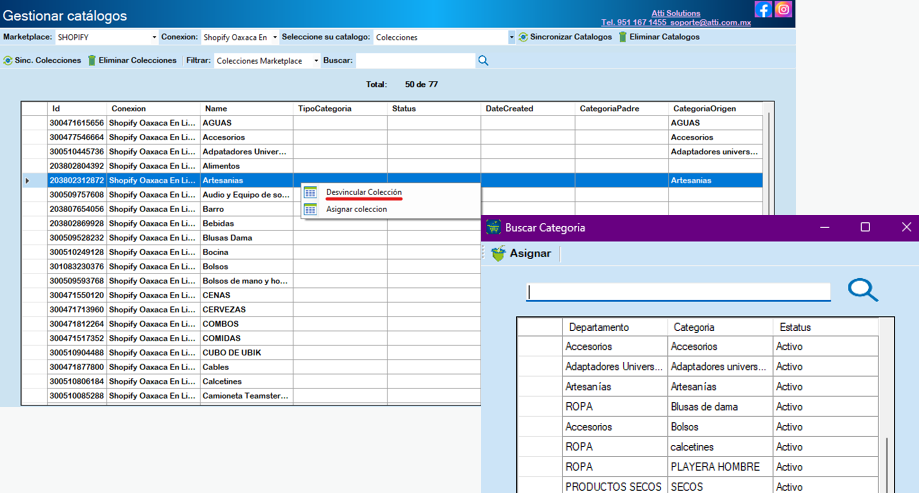Click the Asignar basket icon

[498, 254]
